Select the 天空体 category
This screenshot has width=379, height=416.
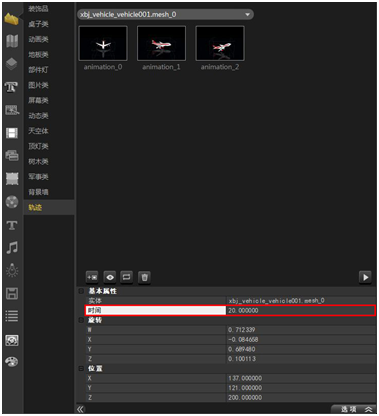coord(38,131)
